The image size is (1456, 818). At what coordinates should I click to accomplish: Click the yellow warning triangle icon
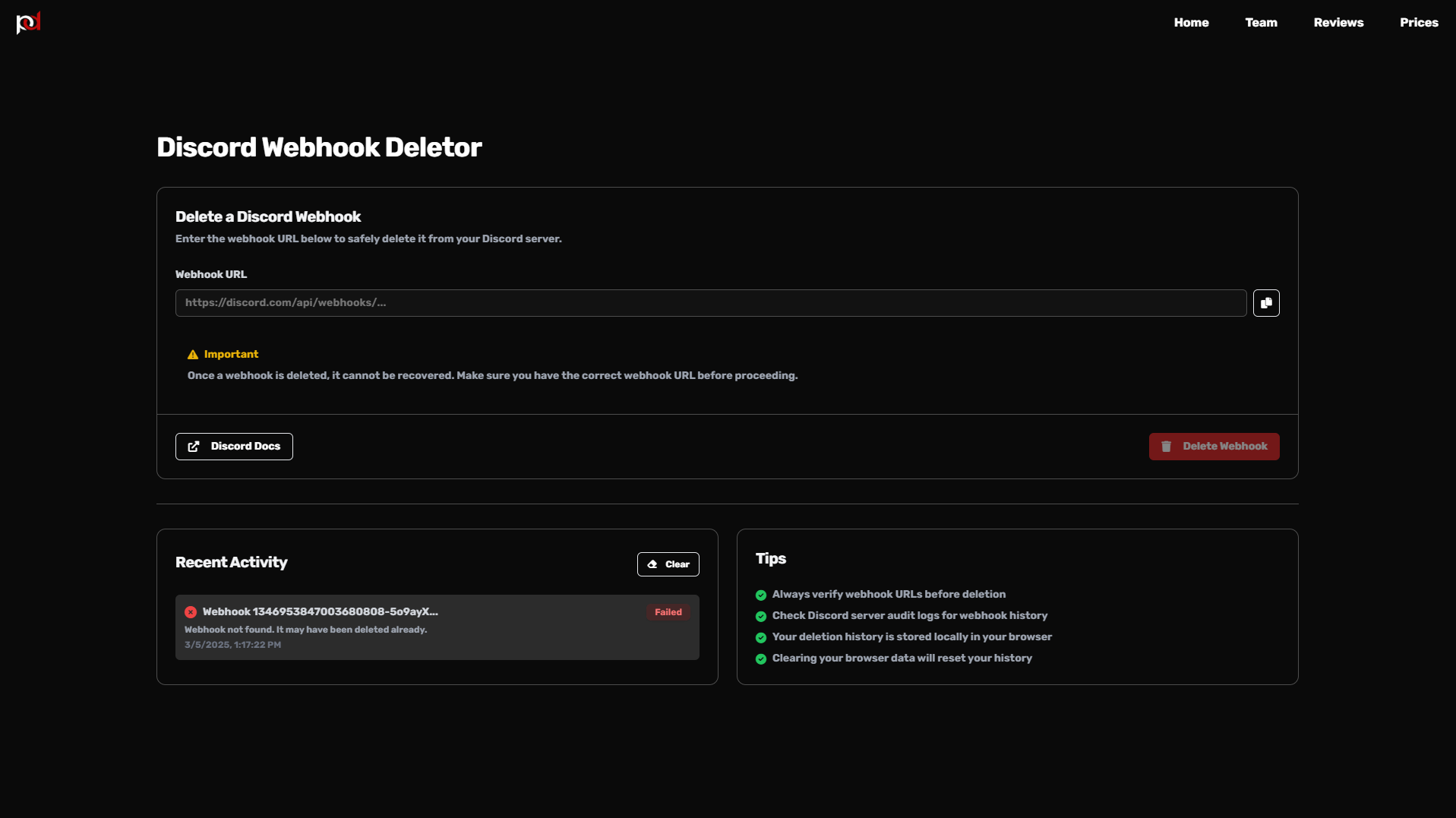tap(192, 353)
